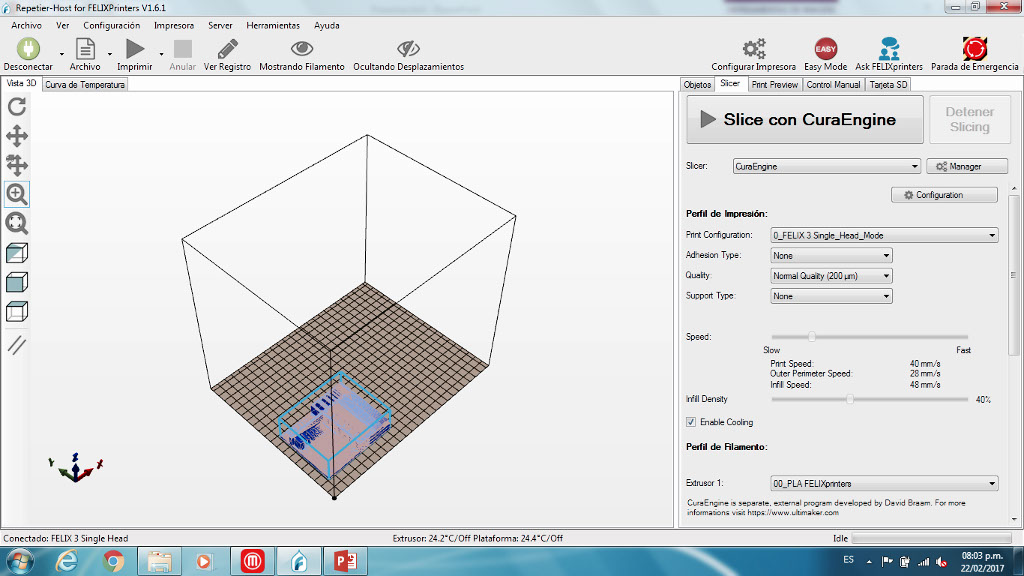
Task: Click the ES language indicator in tray
Action: (x=848, y=560)
